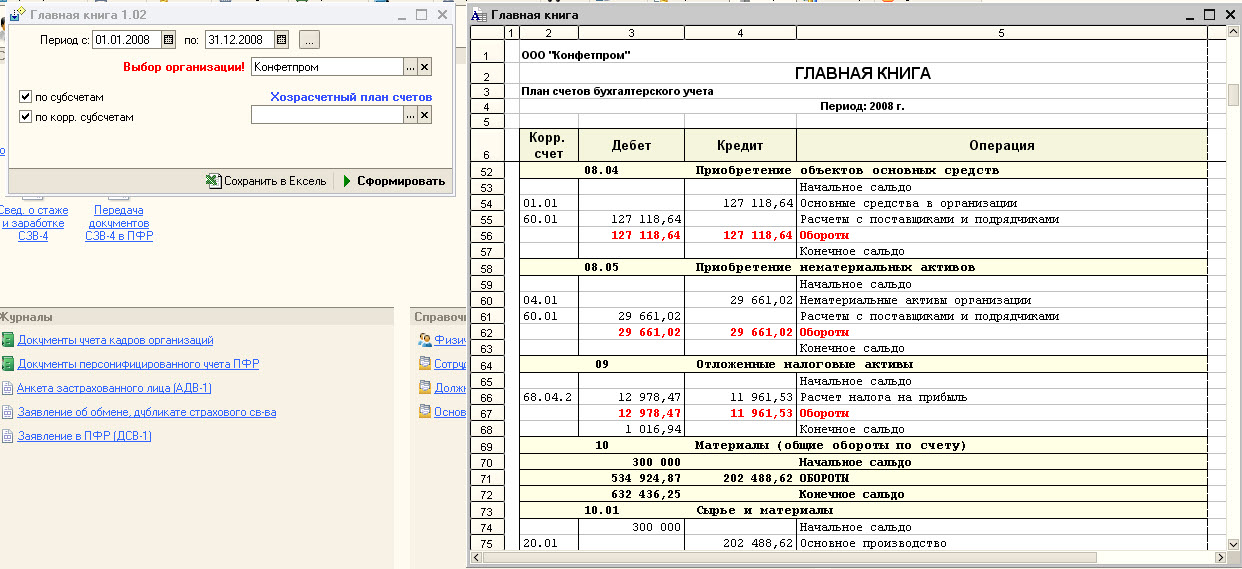
Task: Clear the chart of accounts field
Action: coord(424,115)
